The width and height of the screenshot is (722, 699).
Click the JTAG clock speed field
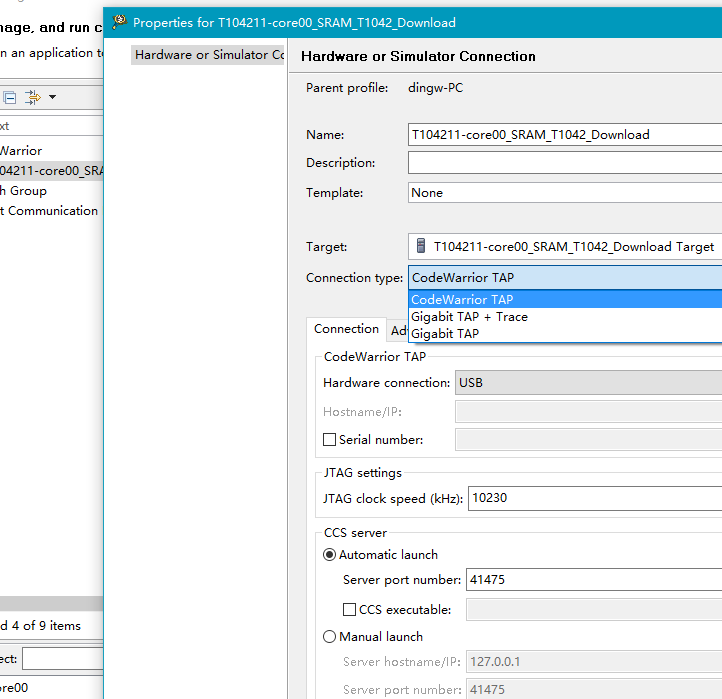point(594,498)
